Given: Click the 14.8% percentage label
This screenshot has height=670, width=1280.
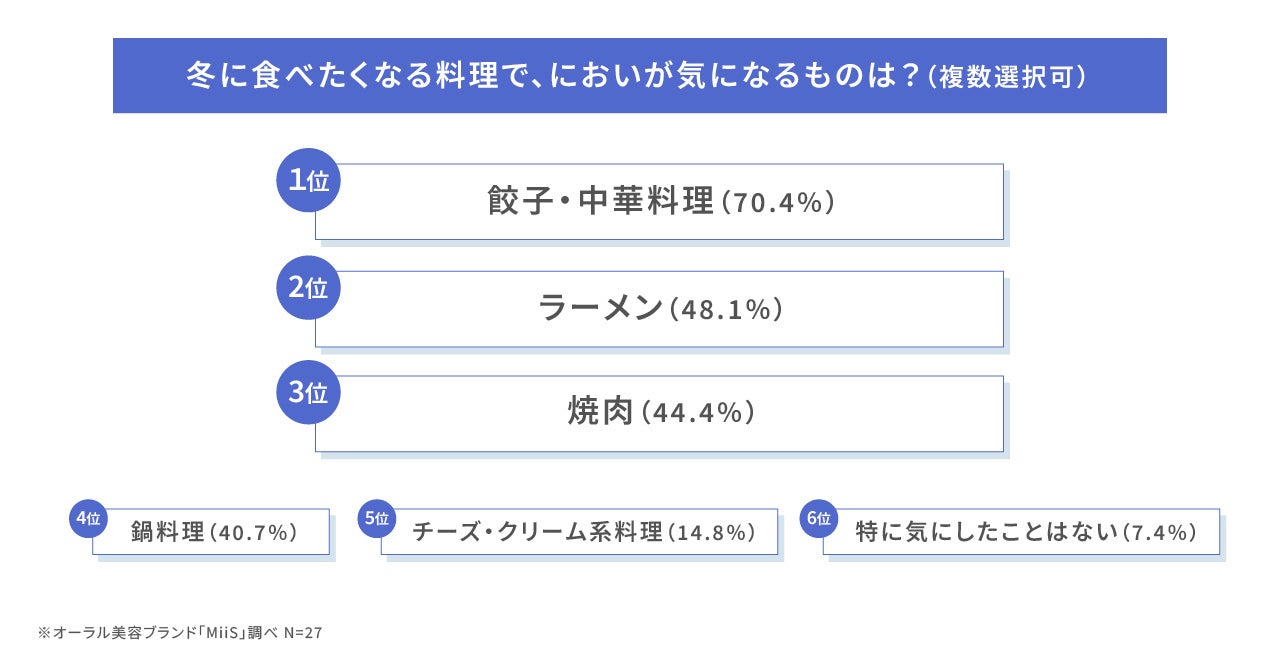Looking at the screenshot, I should point(710,533).
